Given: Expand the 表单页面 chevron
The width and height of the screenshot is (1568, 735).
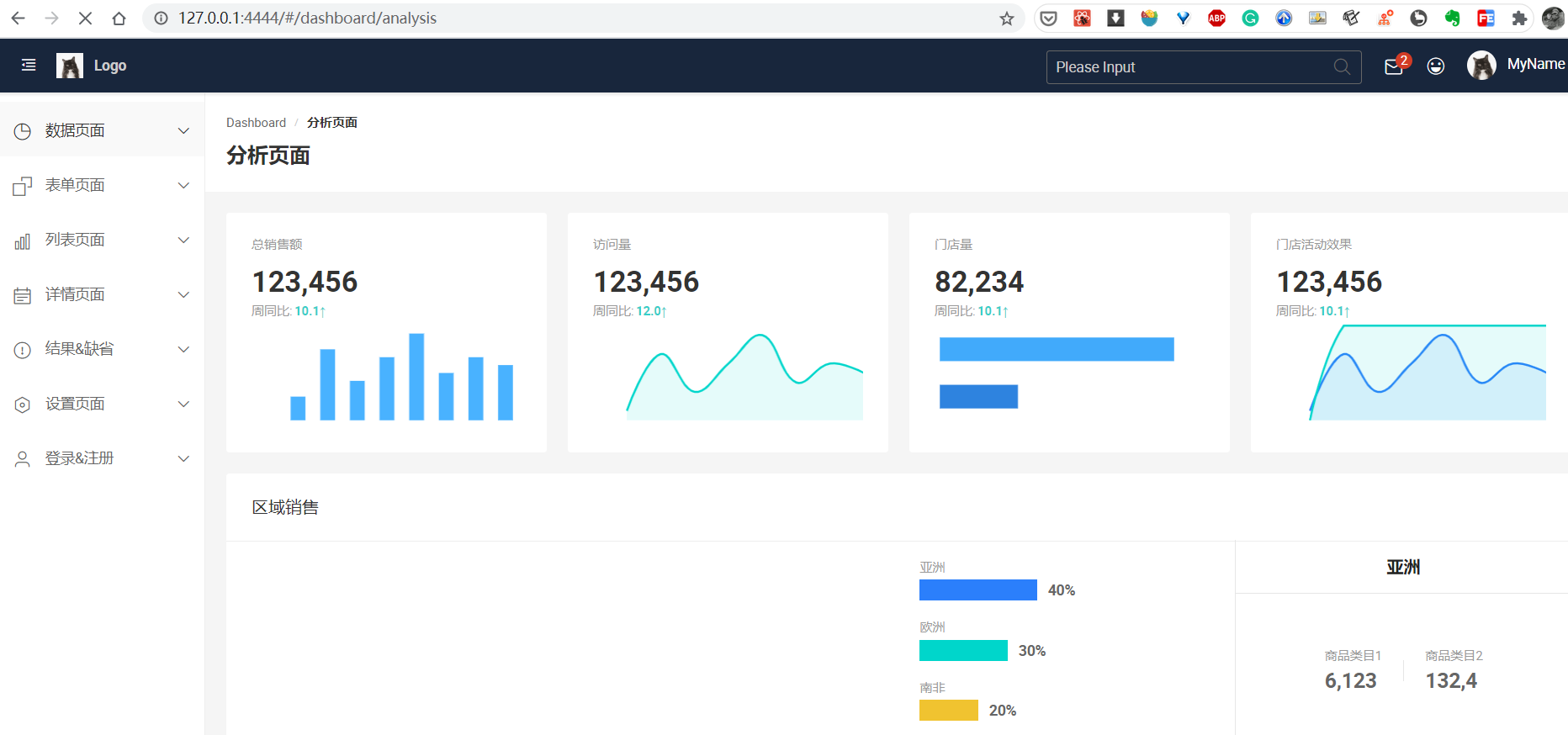Looking at the screenshot, I should click(x=183, y=185).
